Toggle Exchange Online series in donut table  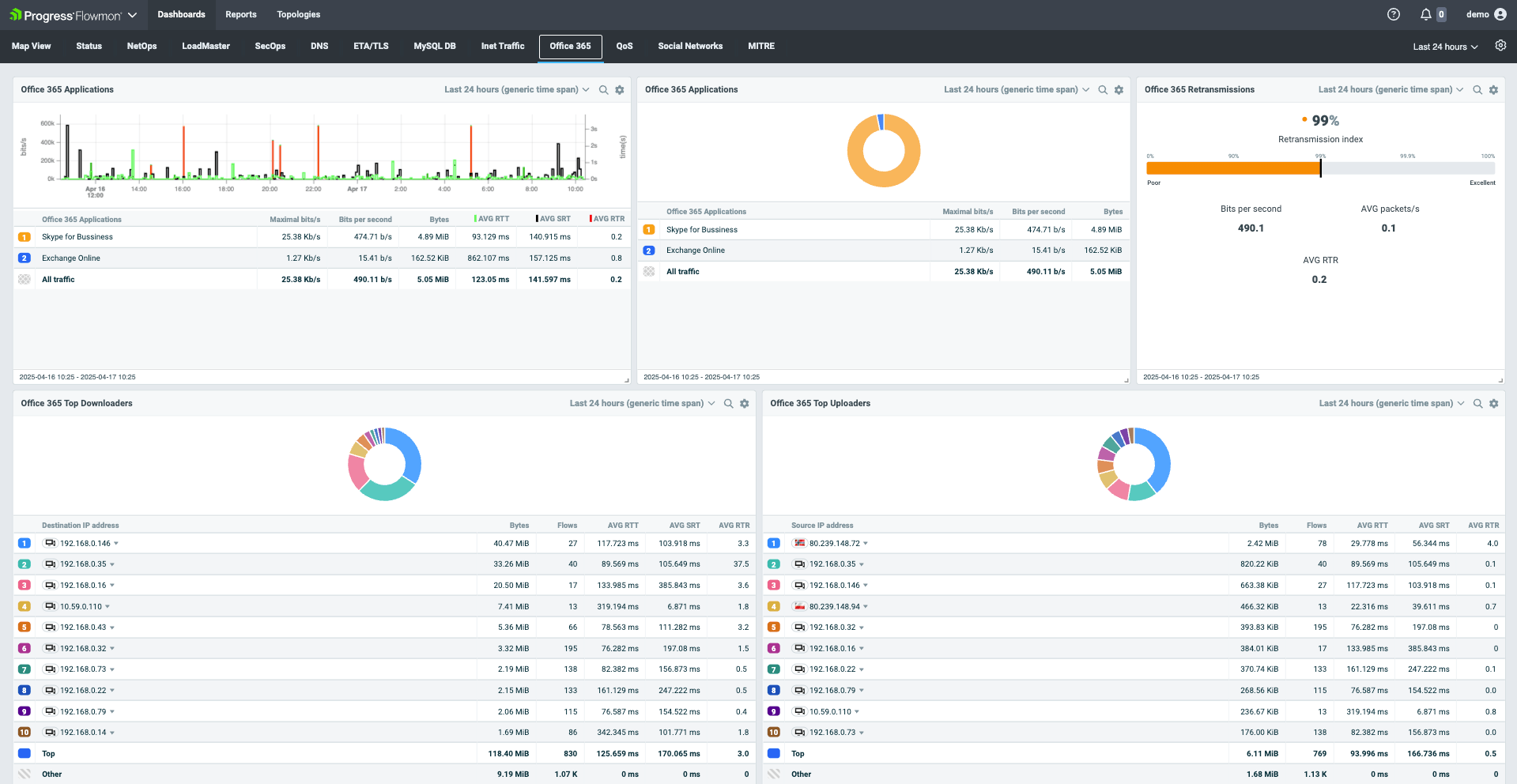[x=649, y=251]
